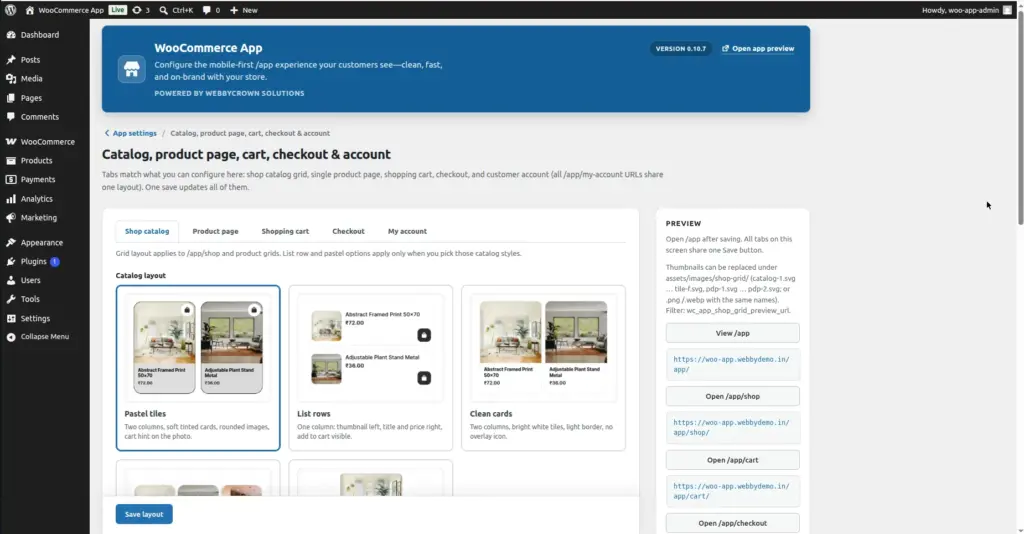Image resolution: width=1024 pixels, height=534 pixels.
Task: Click the woo-app.webbydemo.in/app/ URL
Action: (731, 364)
